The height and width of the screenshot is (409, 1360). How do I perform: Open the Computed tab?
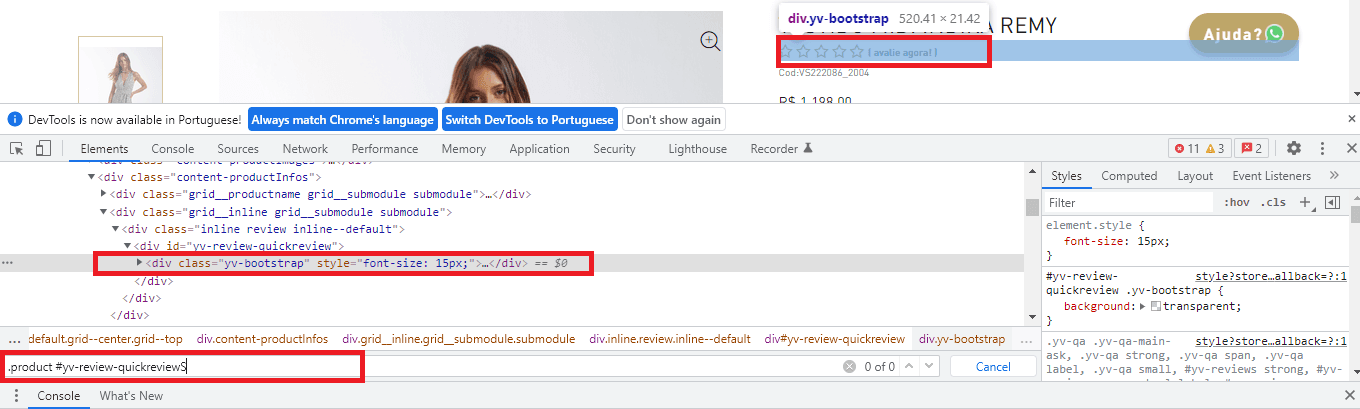coord(1129,176)
